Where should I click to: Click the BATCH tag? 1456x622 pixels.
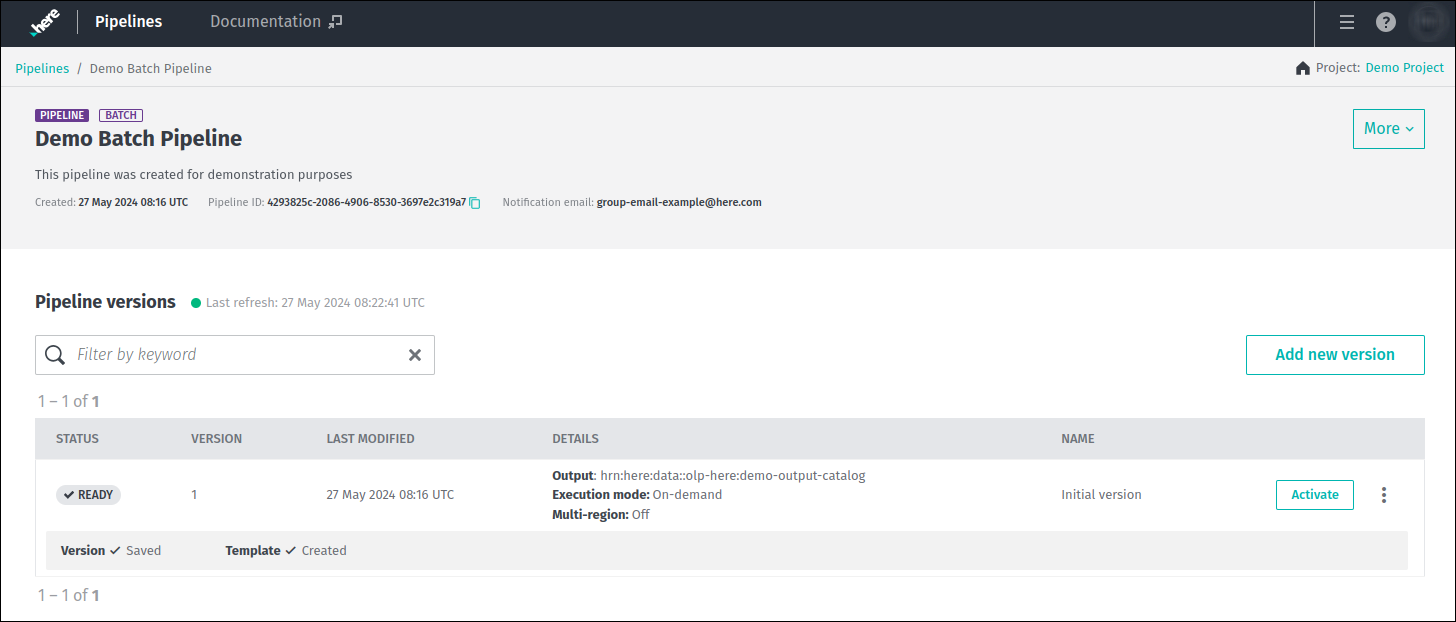[x=122, y=115]
